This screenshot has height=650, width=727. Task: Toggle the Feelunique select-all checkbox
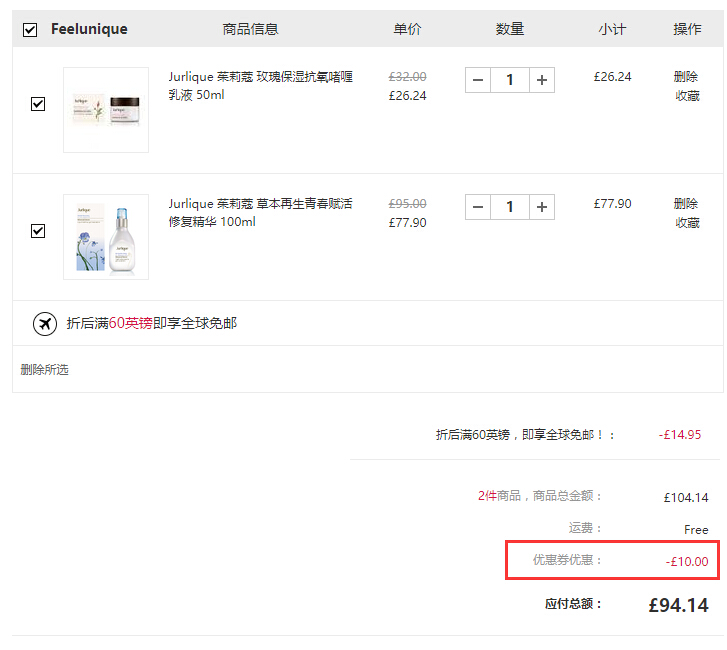30,30
